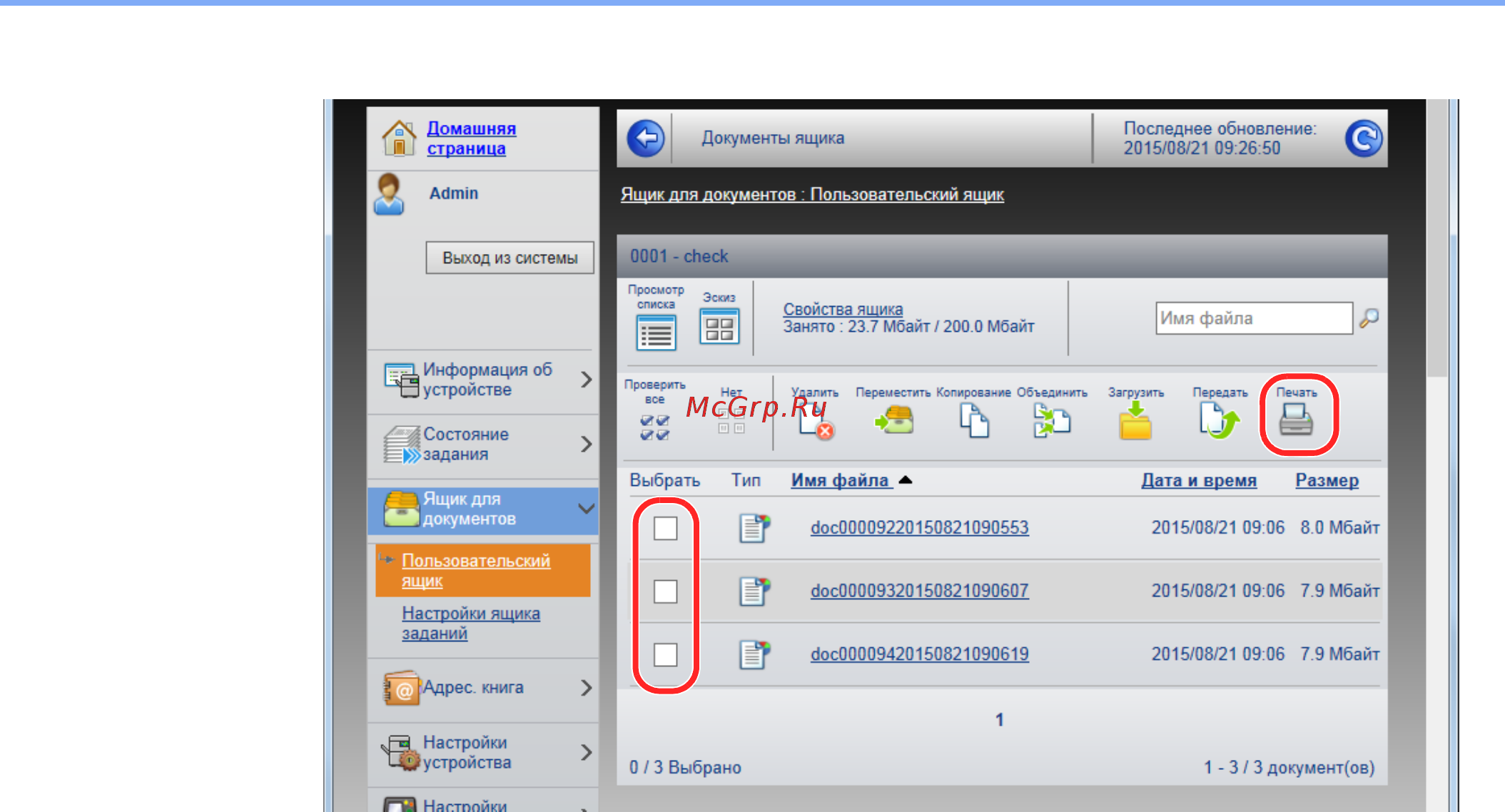
Task: Expand Информация об устройстве chevron
Action: pyautogui.click(x=586, y=380)
